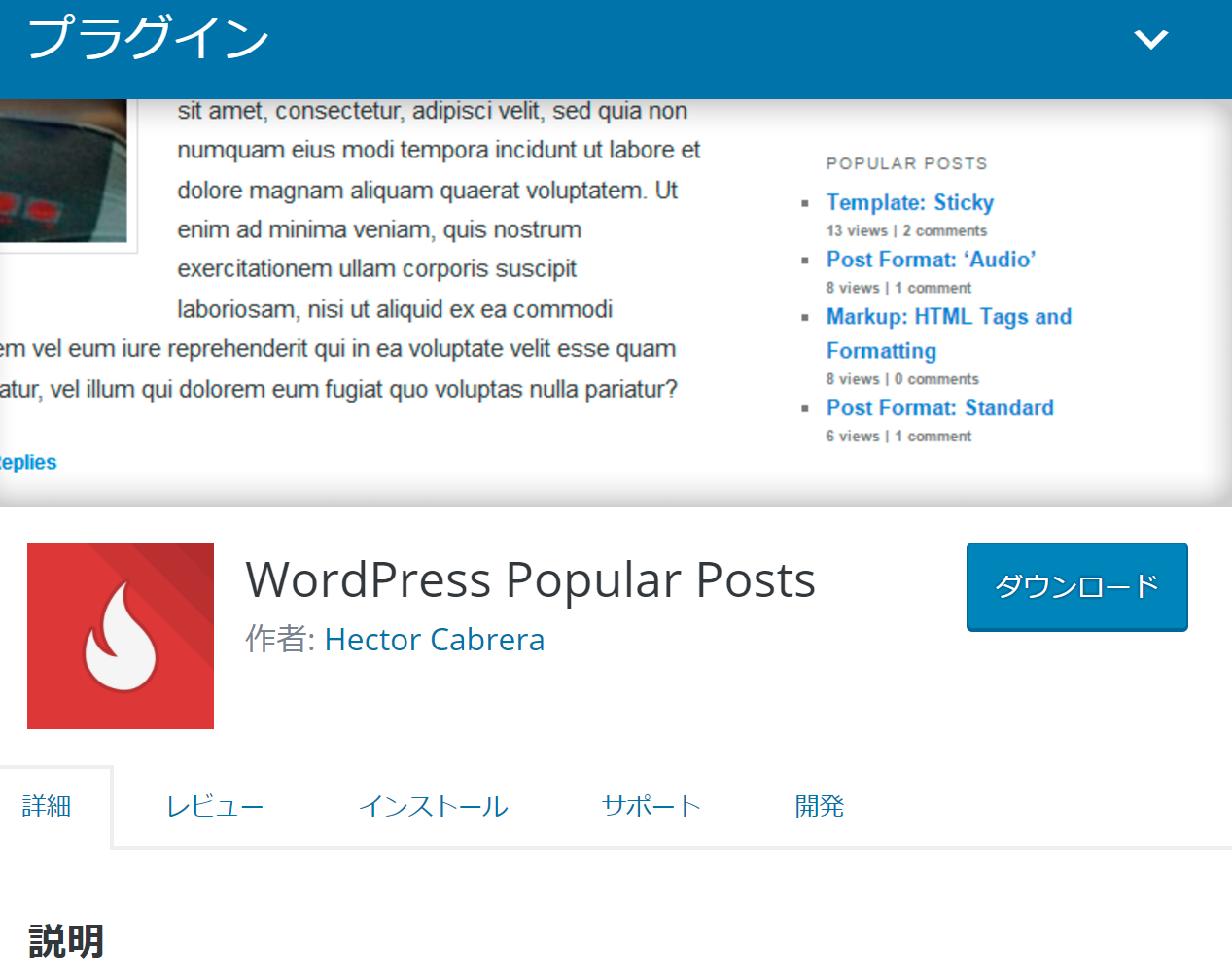Click the ダウンロード button
The image size is (1232, 980).
click(x=1077, y=586)
